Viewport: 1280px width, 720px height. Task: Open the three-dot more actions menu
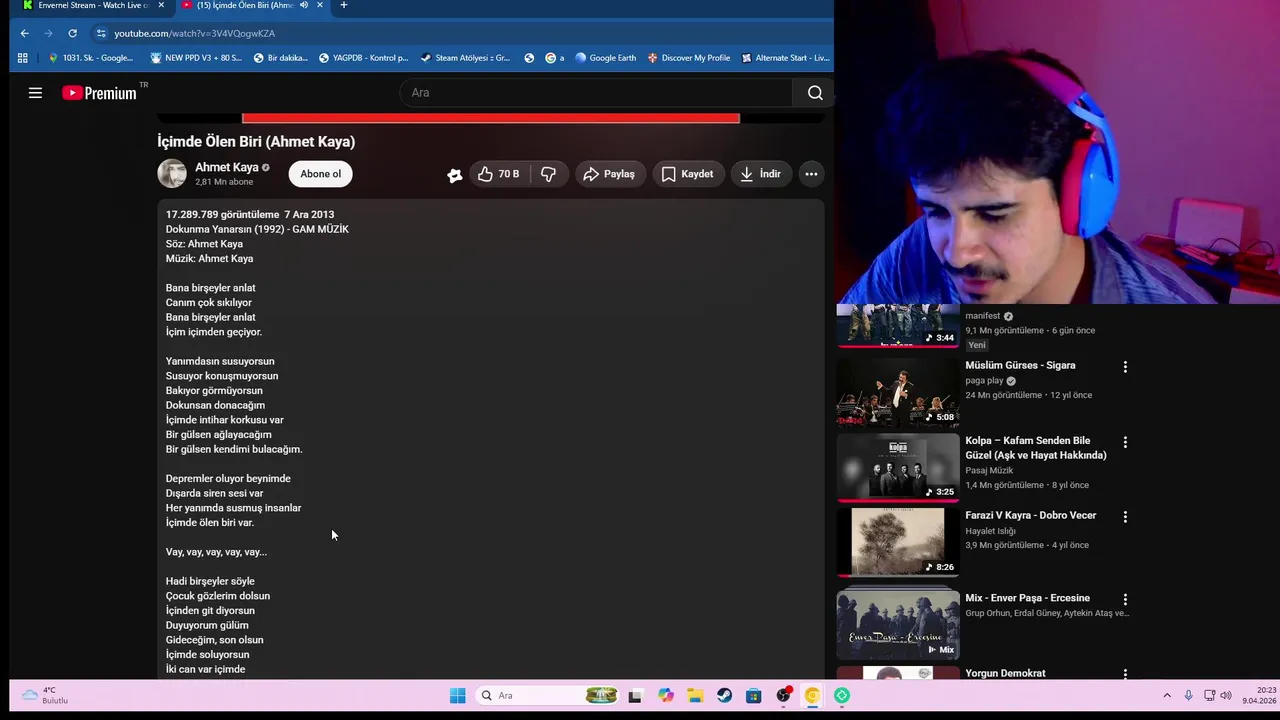tap(811, 174)
